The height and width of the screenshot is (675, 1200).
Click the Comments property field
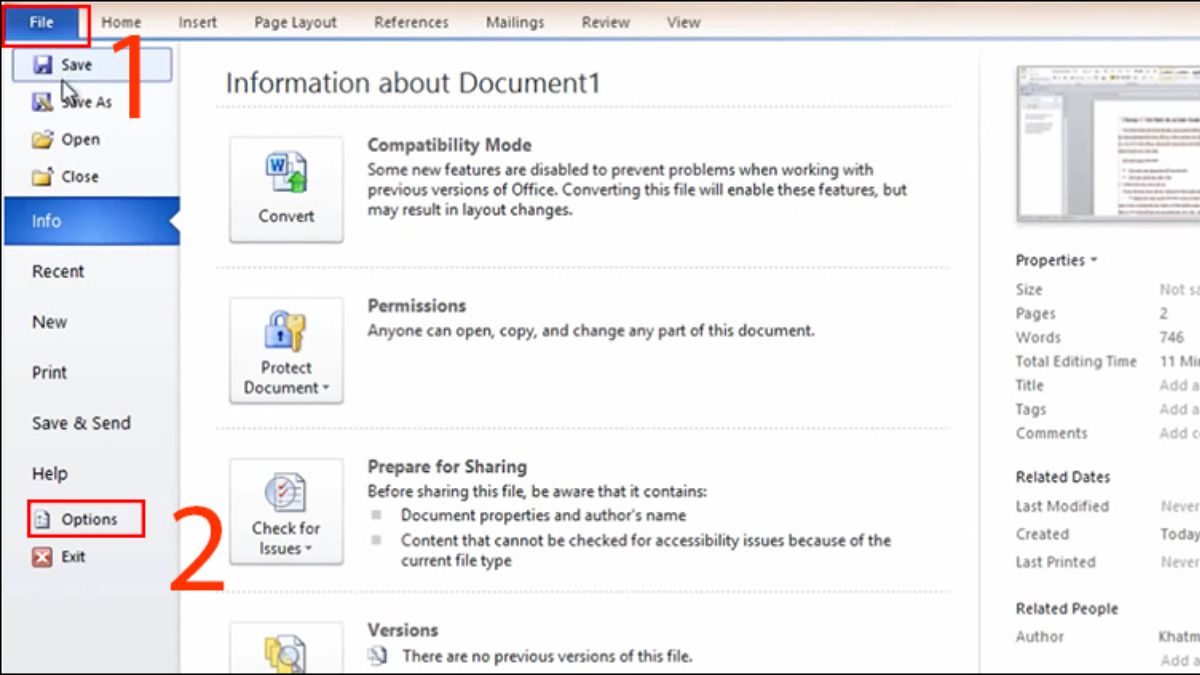pyautogui.click(x=1179, y=433)
